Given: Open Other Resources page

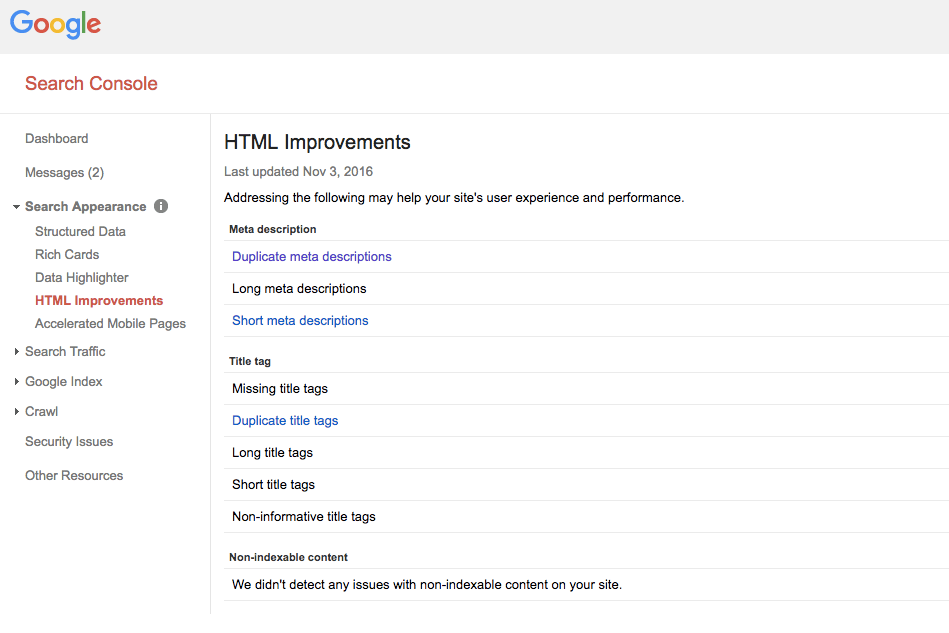Looking at the screenshot, I should [74, 476].
